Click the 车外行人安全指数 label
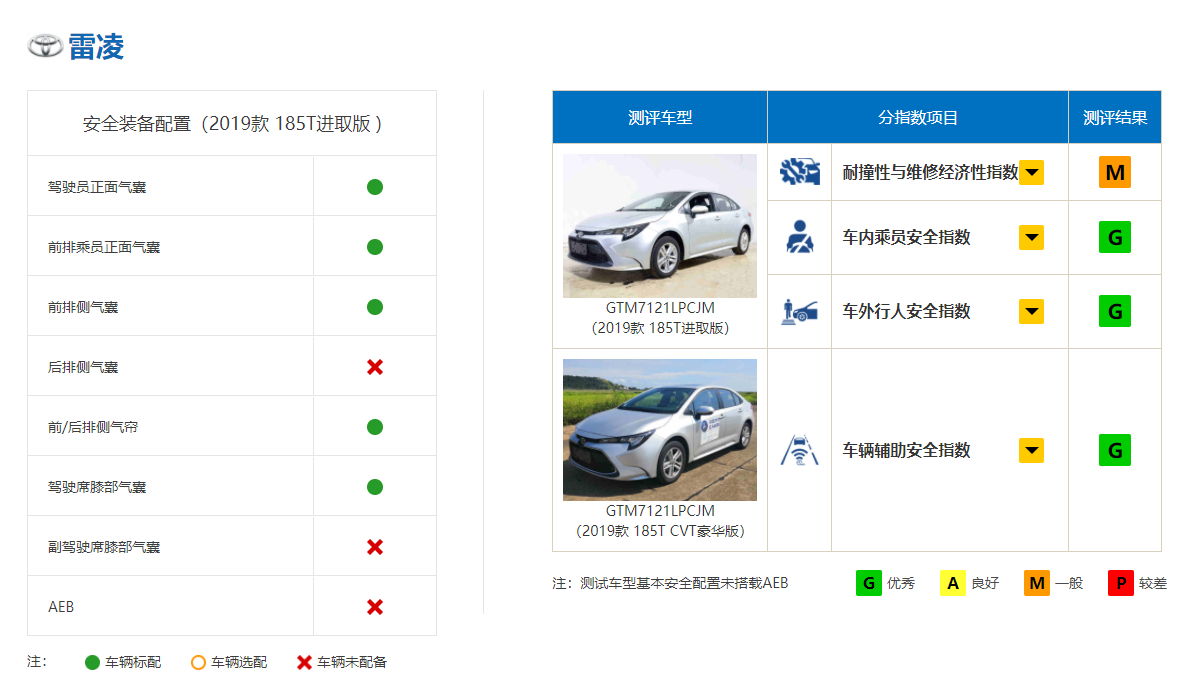The image size is (1193, 687). click(906, 311)
